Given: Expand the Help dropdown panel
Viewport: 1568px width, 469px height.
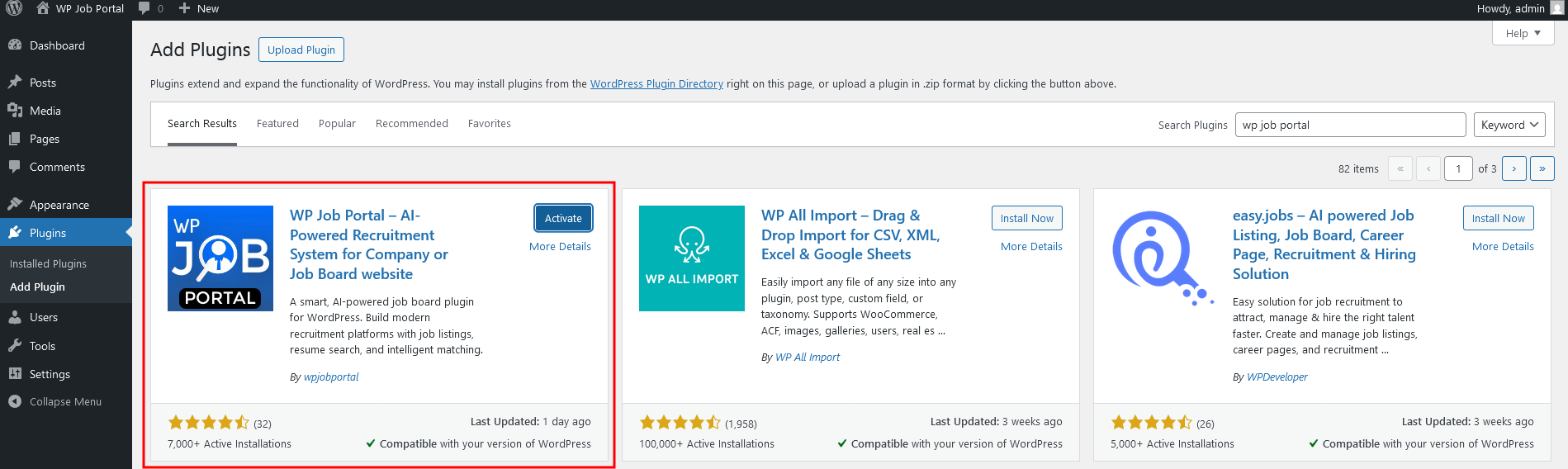Looking at the screenshot, I should point(1523,33).
